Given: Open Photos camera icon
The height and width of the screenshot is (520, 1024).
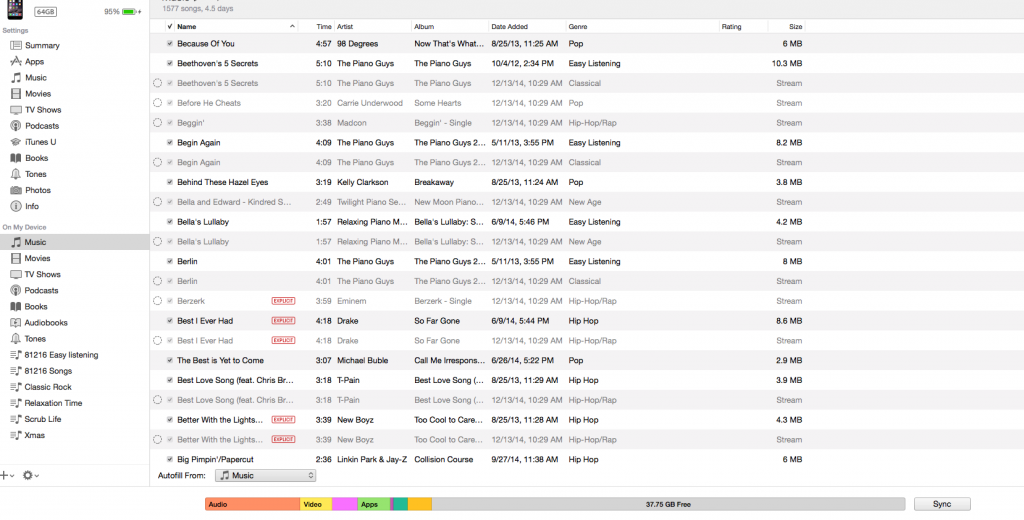Looking at the screenshot, I should (16, 190).
